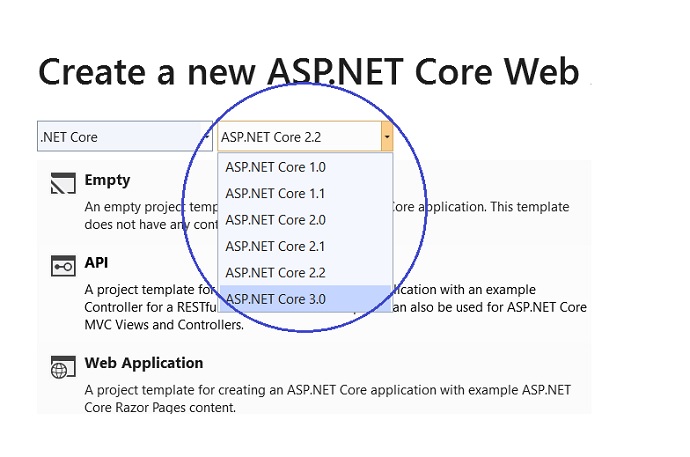Click the API template icon
The image size is (690, 457).
click(x=63, y=266)
